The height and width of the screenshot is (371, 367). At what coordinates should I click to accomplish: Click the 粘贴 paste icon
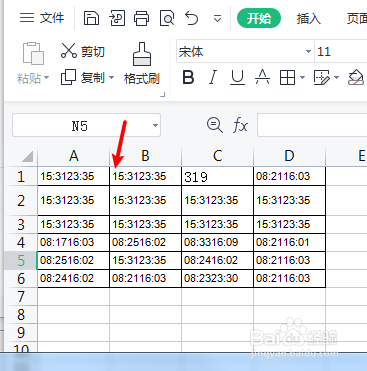click(33, 53)
